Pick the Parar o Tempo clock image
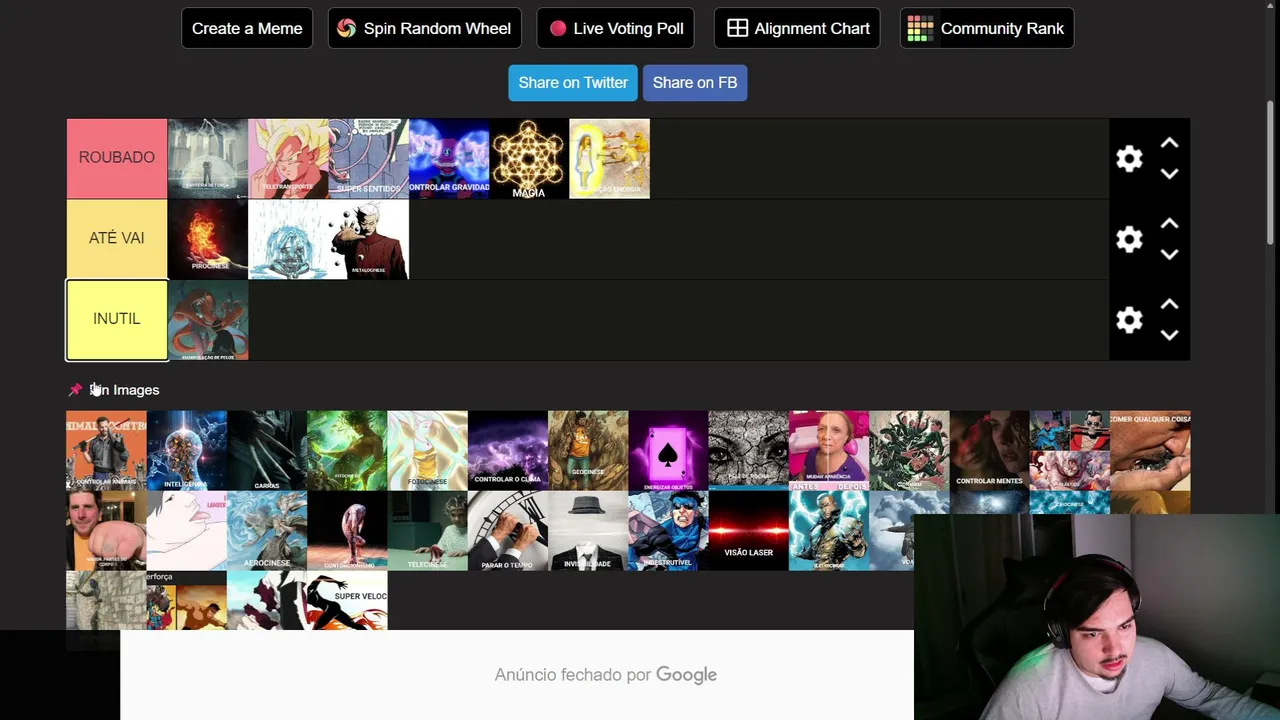Viewport: 1280px width, 720px height. click(508, 531)
